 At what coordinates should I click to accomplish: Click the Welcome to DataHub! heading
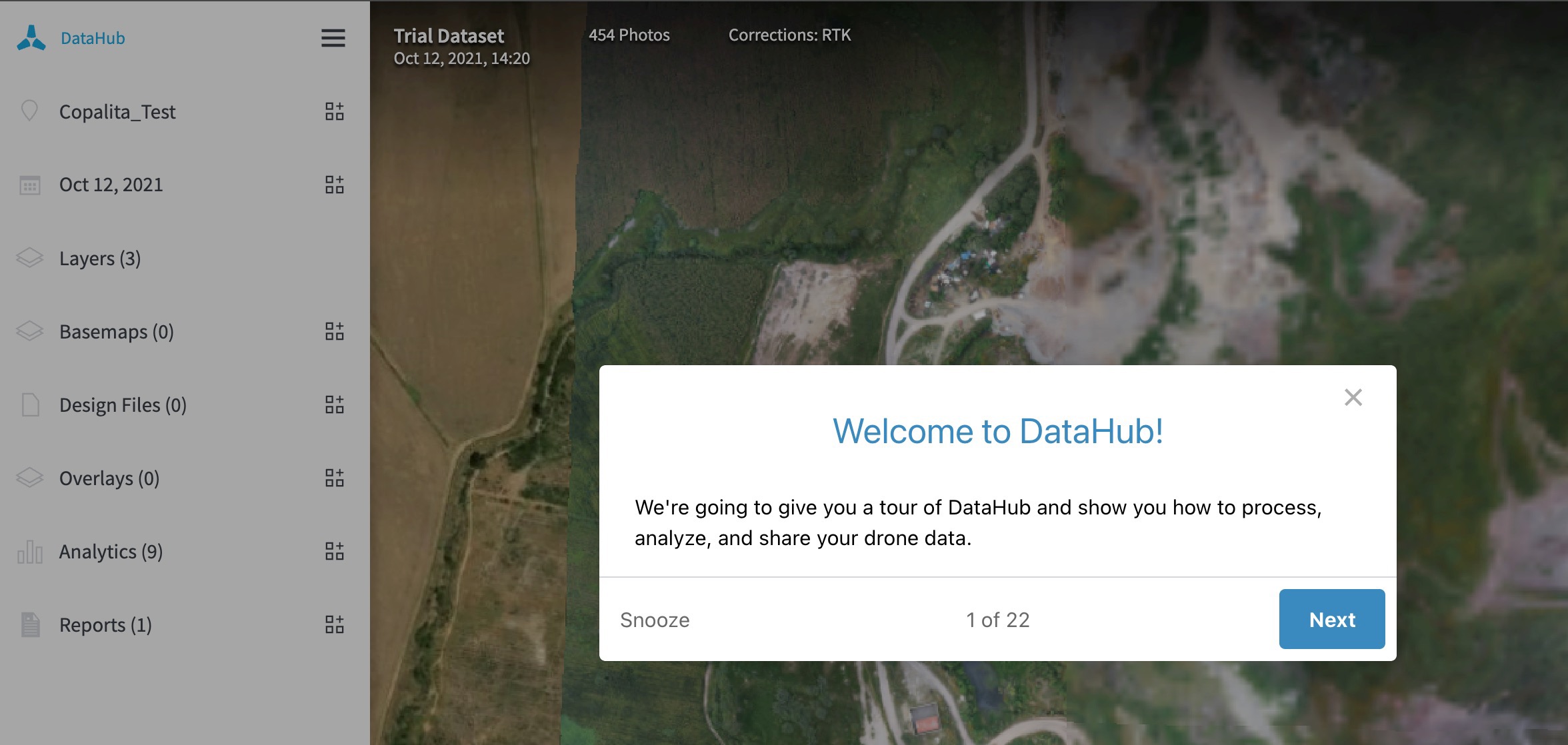(998, 431)
